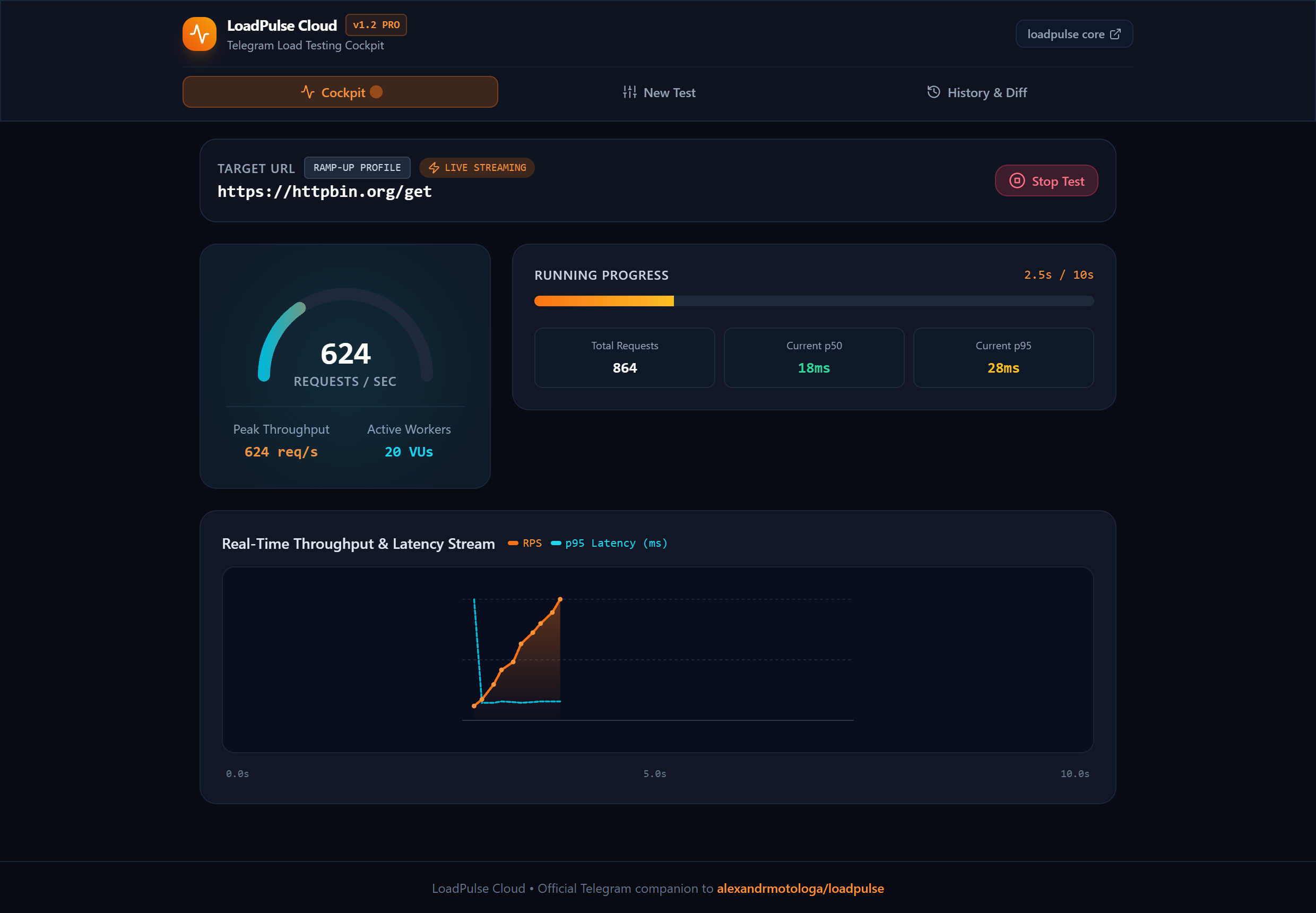
Task: Click the 5.0s chart axis label
Action: [654, 774]
